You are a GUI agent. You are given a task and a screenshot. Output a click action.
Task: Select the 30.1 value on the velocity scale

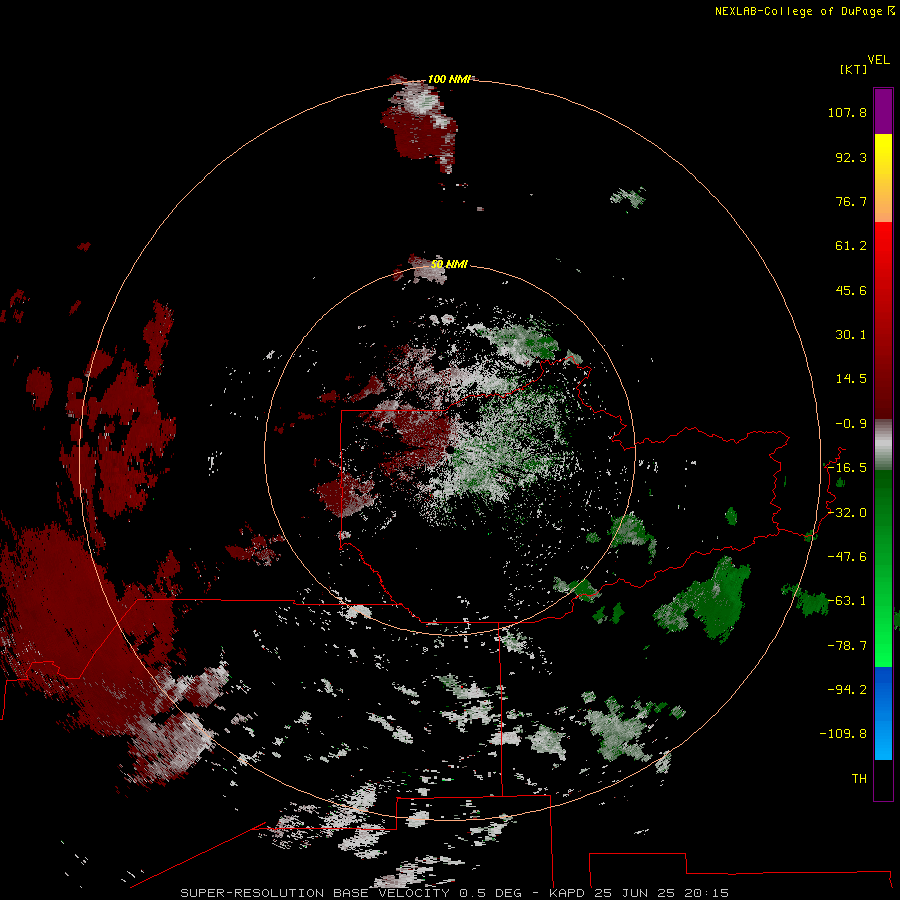point(851,335)
